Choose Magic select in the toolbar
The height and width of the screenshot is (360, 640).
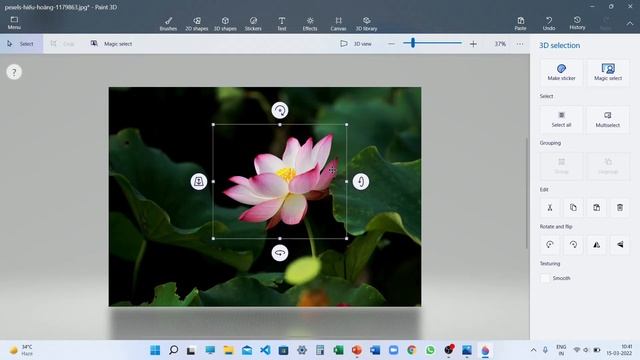coord(111,44)
